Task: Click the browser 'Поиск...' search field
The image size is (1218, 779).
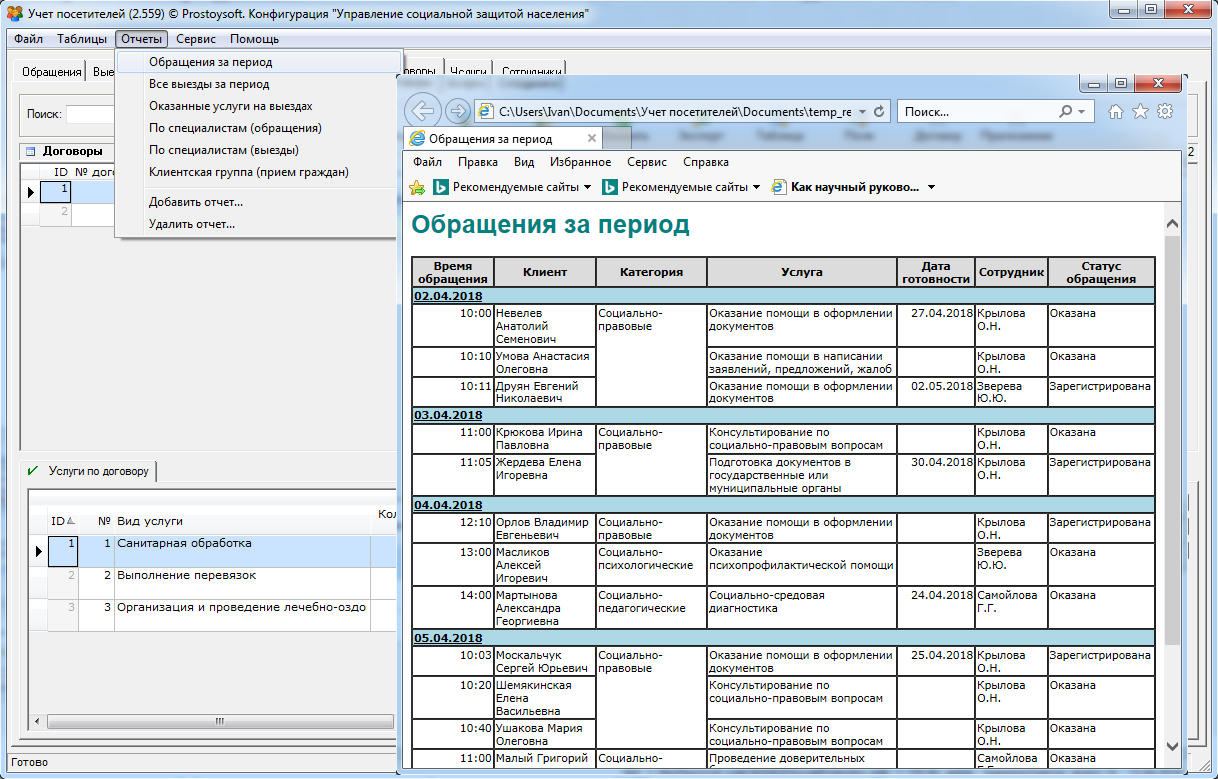Action: (x=975, y=112)
